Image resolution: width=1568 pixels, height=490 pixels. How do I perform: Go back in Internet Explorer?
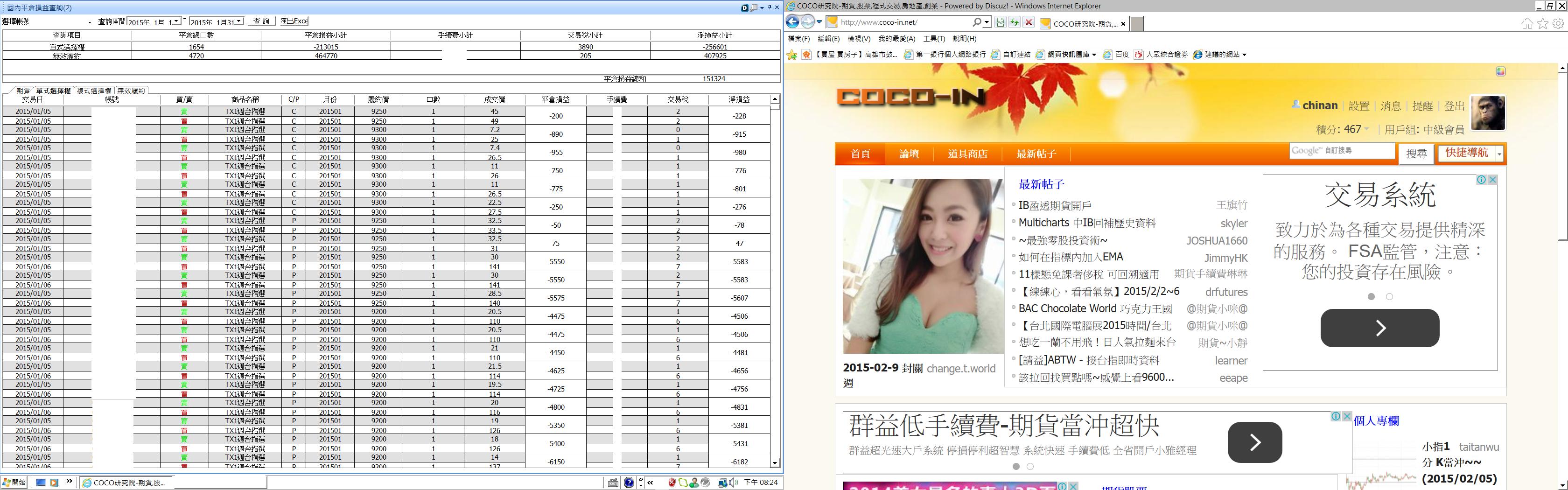click(792, 22)
